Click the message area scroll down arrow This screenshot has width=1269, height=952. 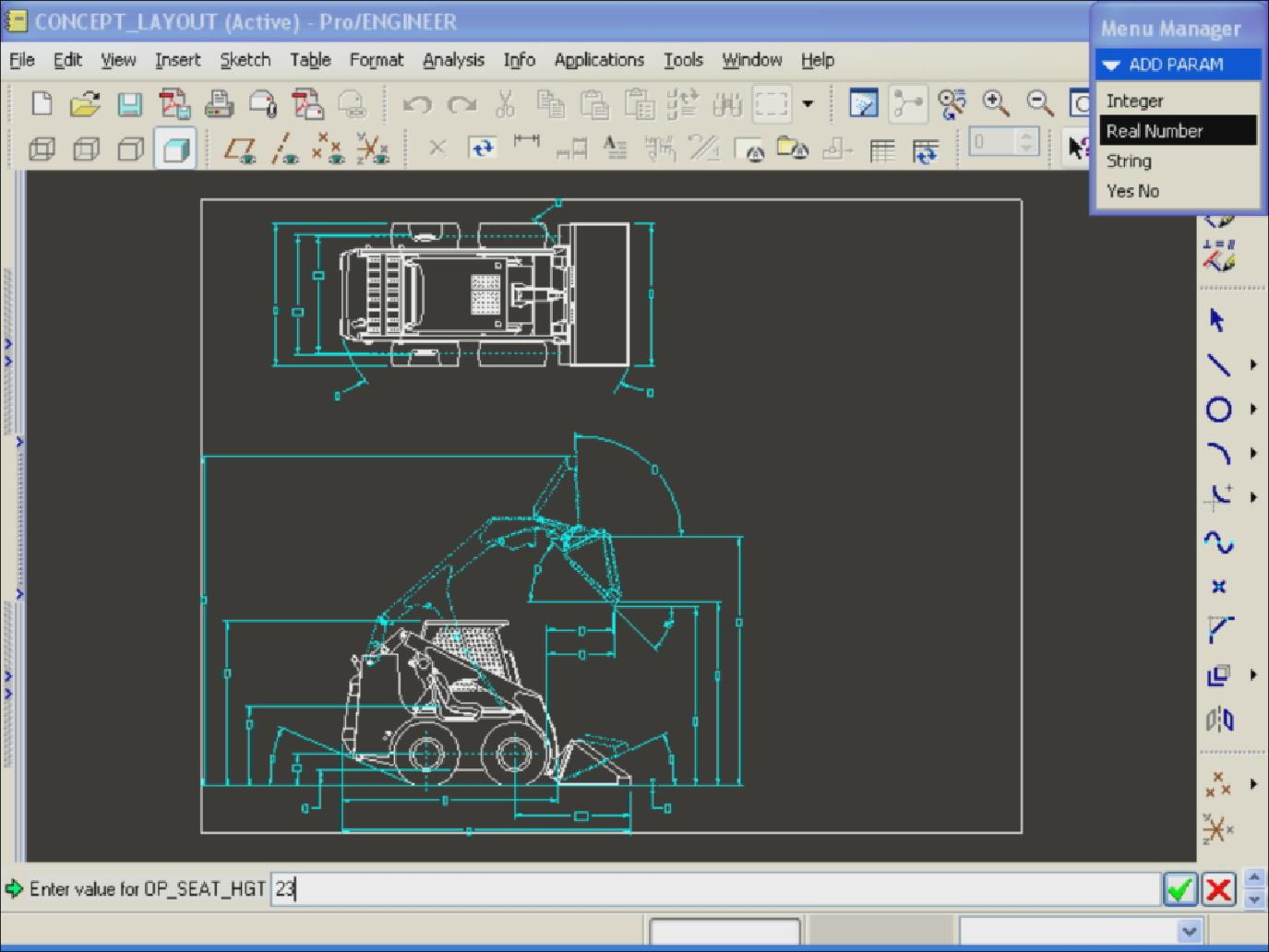click(1254, 899)
